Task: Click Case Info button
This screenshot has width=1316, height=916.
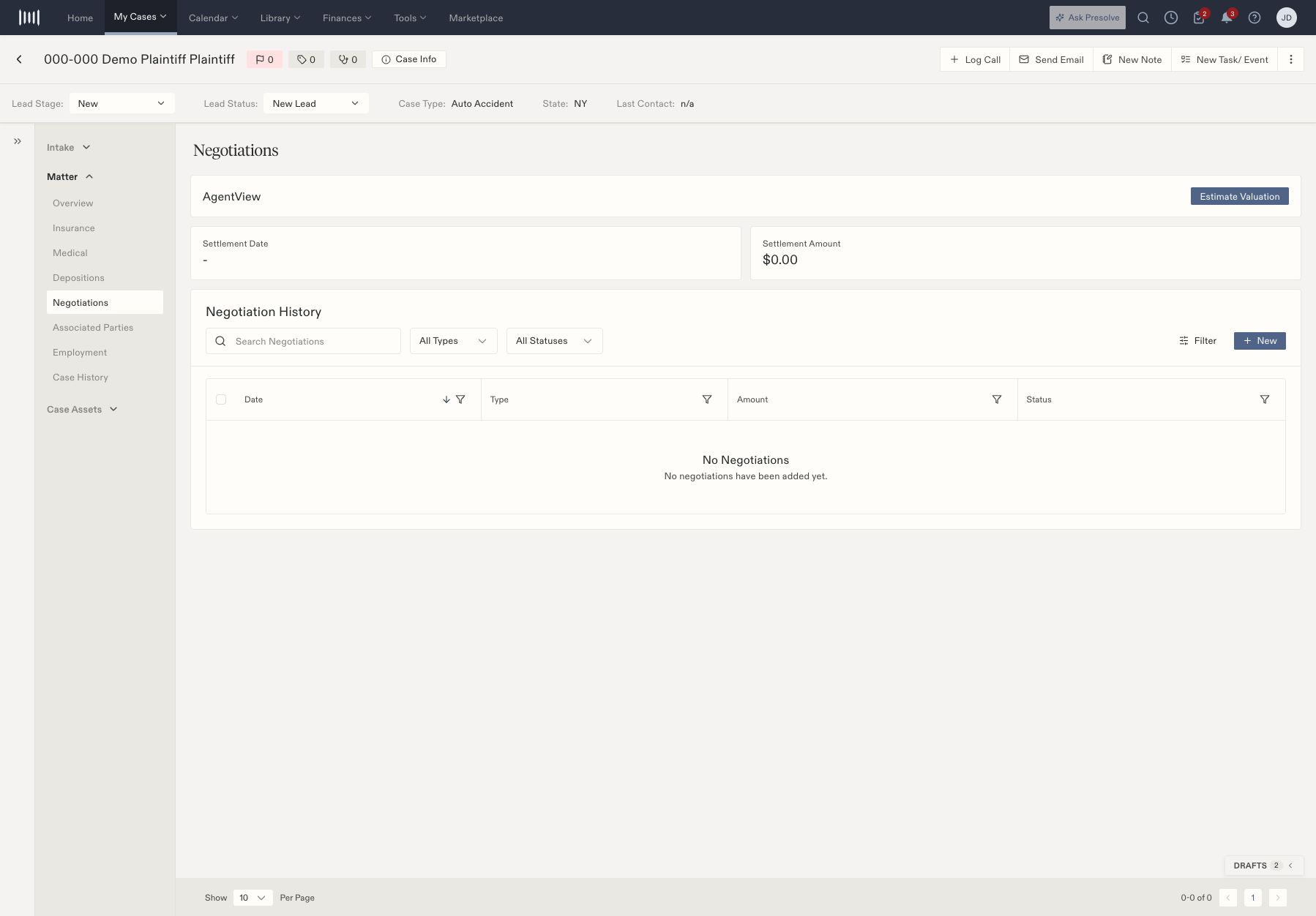Action: tap(409, 59)
